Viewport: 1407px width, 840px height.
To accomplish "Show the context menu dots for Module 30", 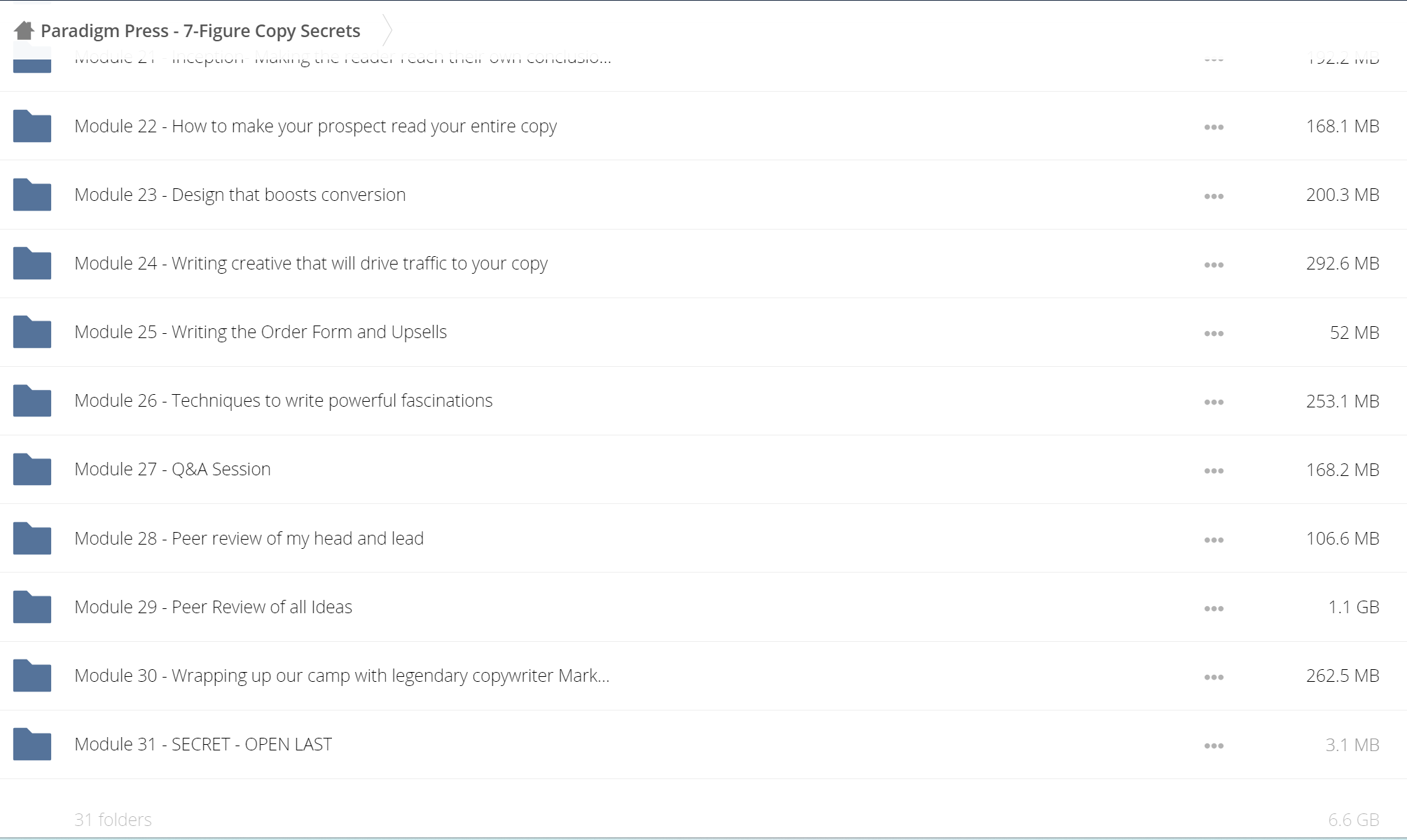I will 1214,677.
